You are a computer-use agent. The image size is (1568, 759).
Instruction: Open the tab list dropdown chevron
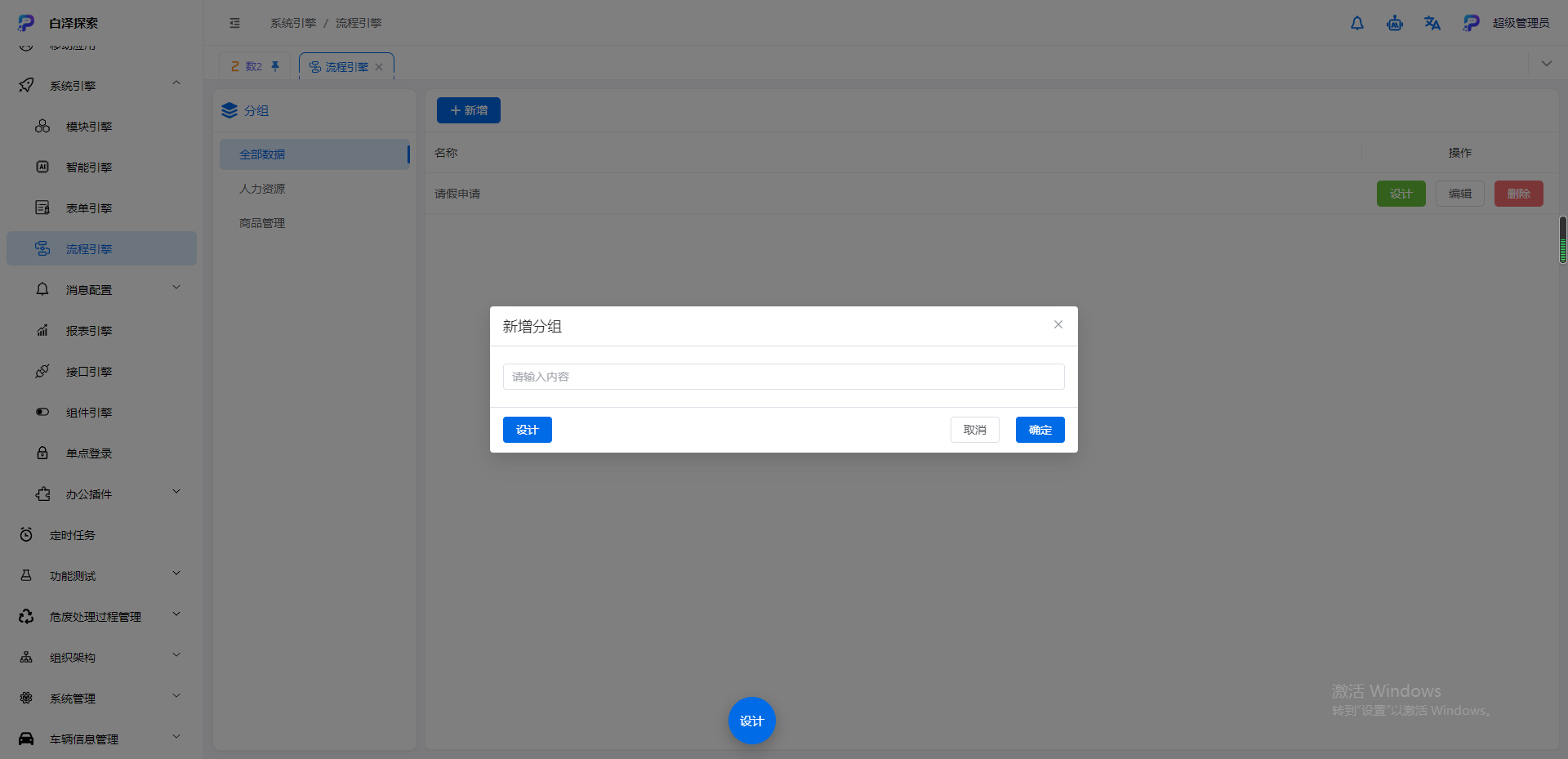pyautogui.click(x=1546, y=64)
